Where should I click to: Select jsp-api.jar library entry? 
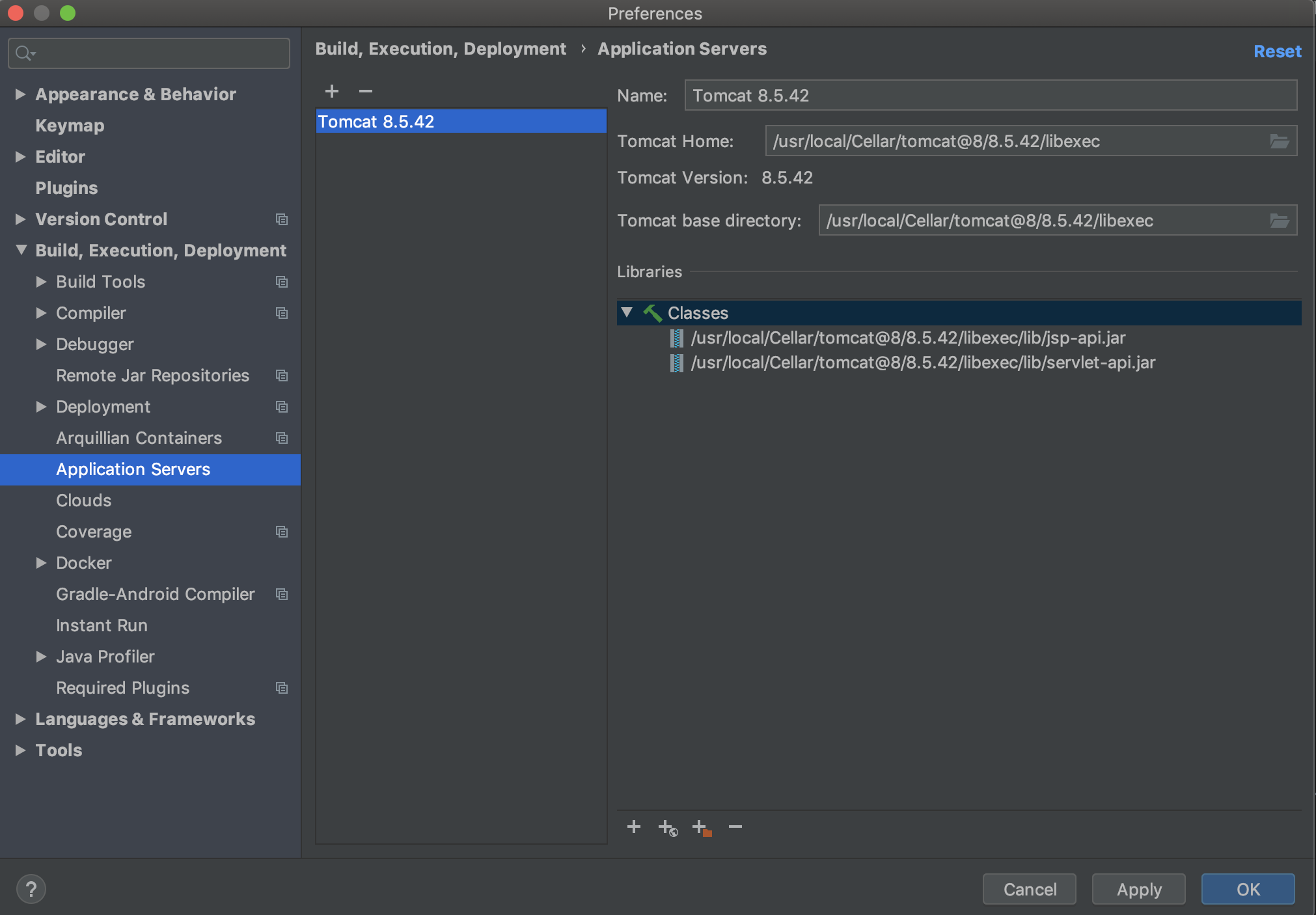coord(908,338)
